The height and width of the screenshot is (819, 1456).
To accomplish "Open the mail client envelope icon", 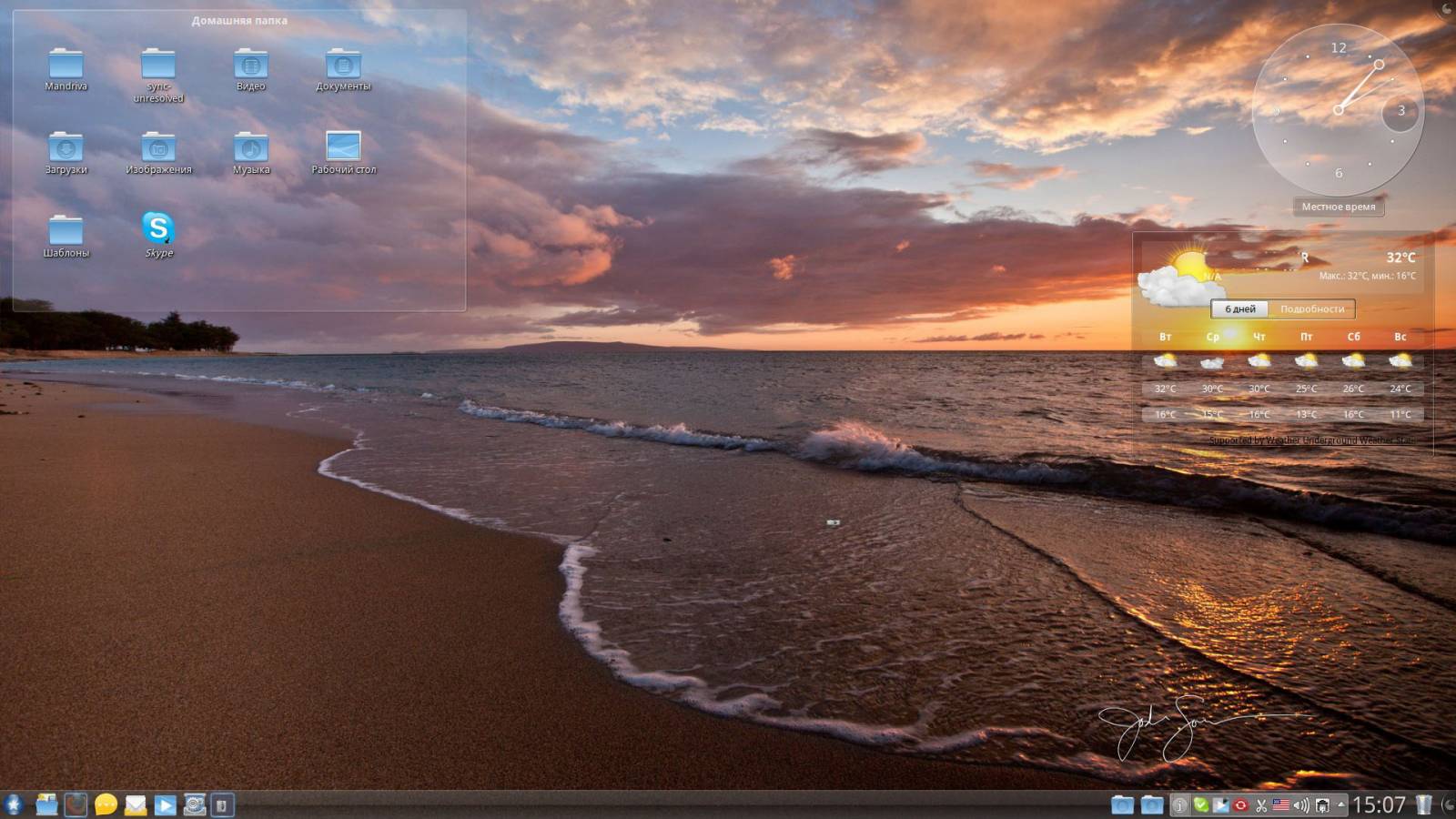I will 136,804.
